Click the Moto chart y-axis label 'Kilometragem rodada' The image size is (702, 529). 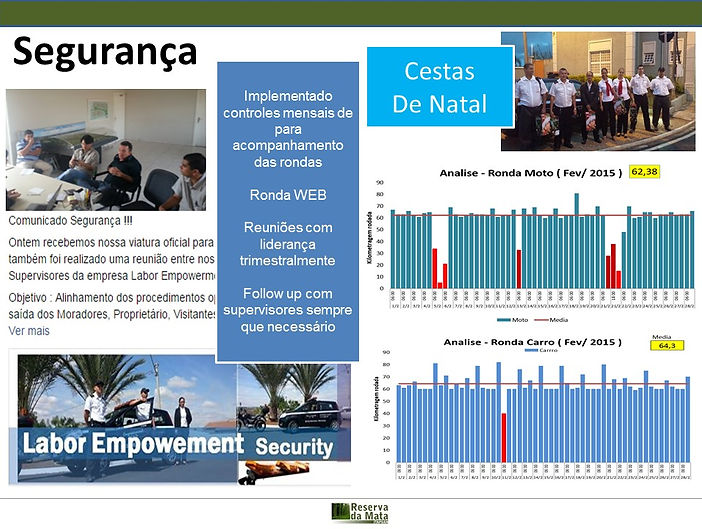click(x=370, y=238)
